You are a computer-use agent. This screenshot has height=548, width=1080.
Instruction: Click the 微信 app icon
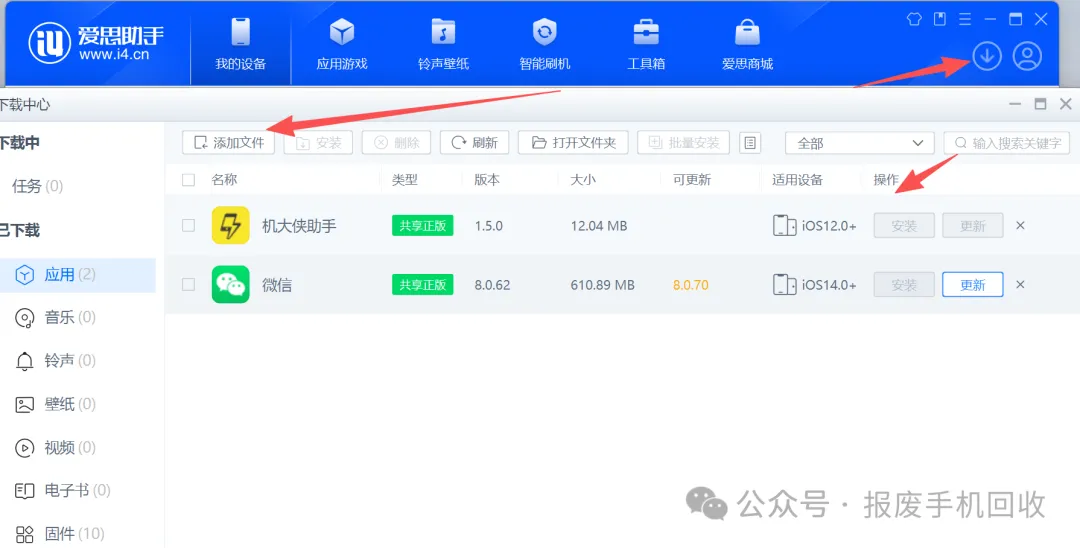click(231, 284)
